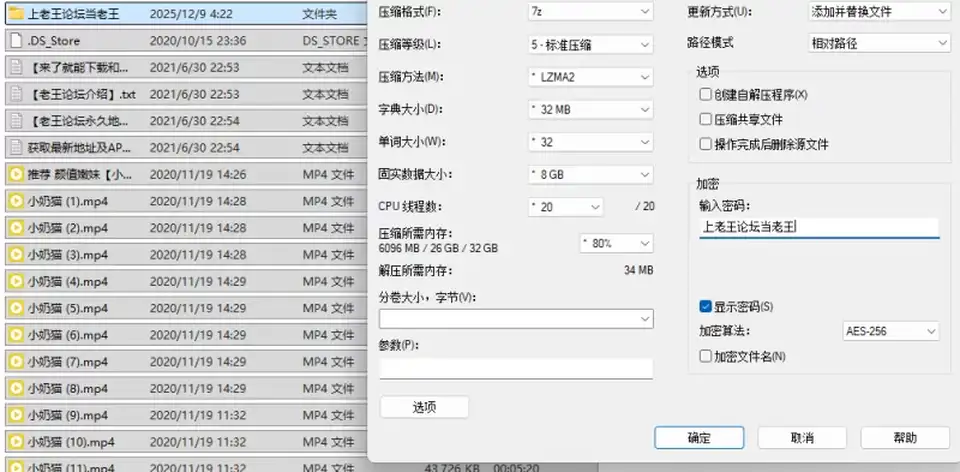Click the .DS_Store file icon

17,41
